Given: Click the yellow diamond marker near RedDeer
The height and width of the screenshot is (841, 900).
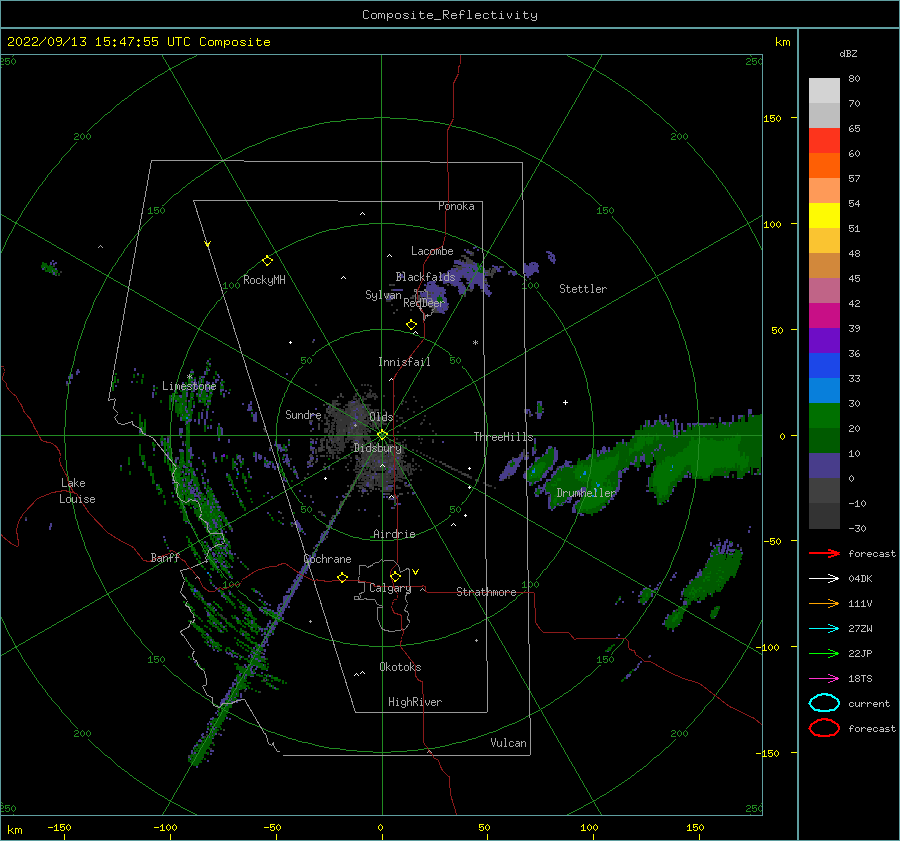Looking at the screenshot, I should pyautogui.click(x=411, y=325).
